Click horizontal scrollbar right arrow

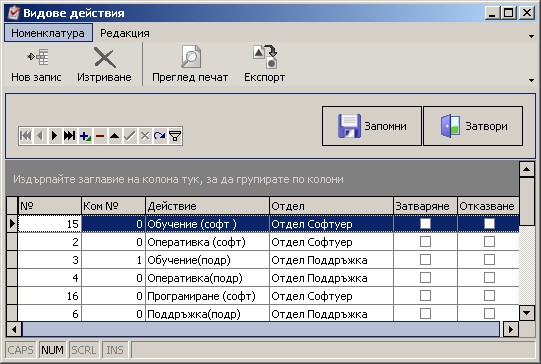511,329
